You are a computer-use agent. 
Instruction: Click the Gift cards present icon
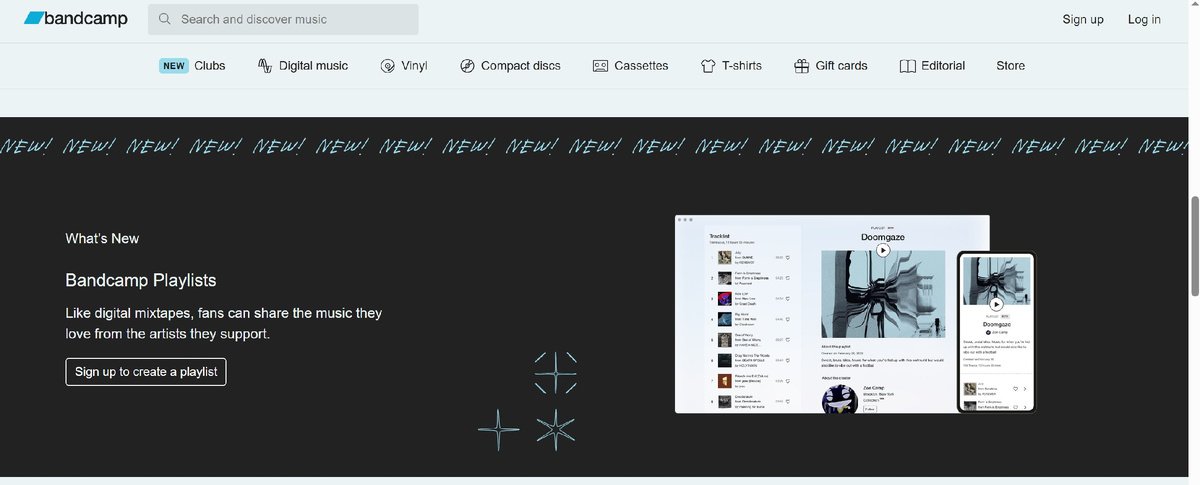click(801, 66)
